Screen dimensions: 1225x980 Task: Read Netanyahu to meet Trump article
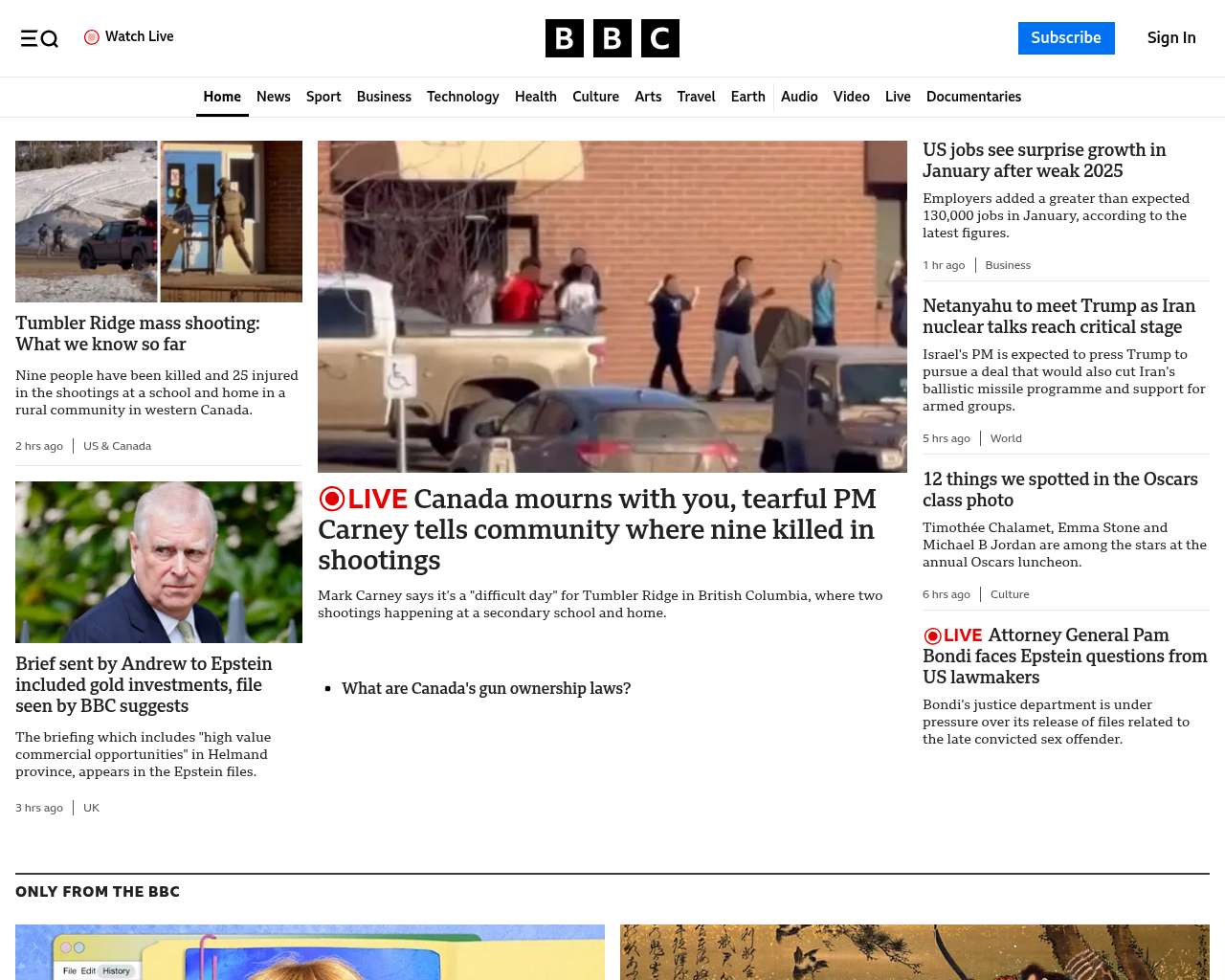(x=1058, y=317)
